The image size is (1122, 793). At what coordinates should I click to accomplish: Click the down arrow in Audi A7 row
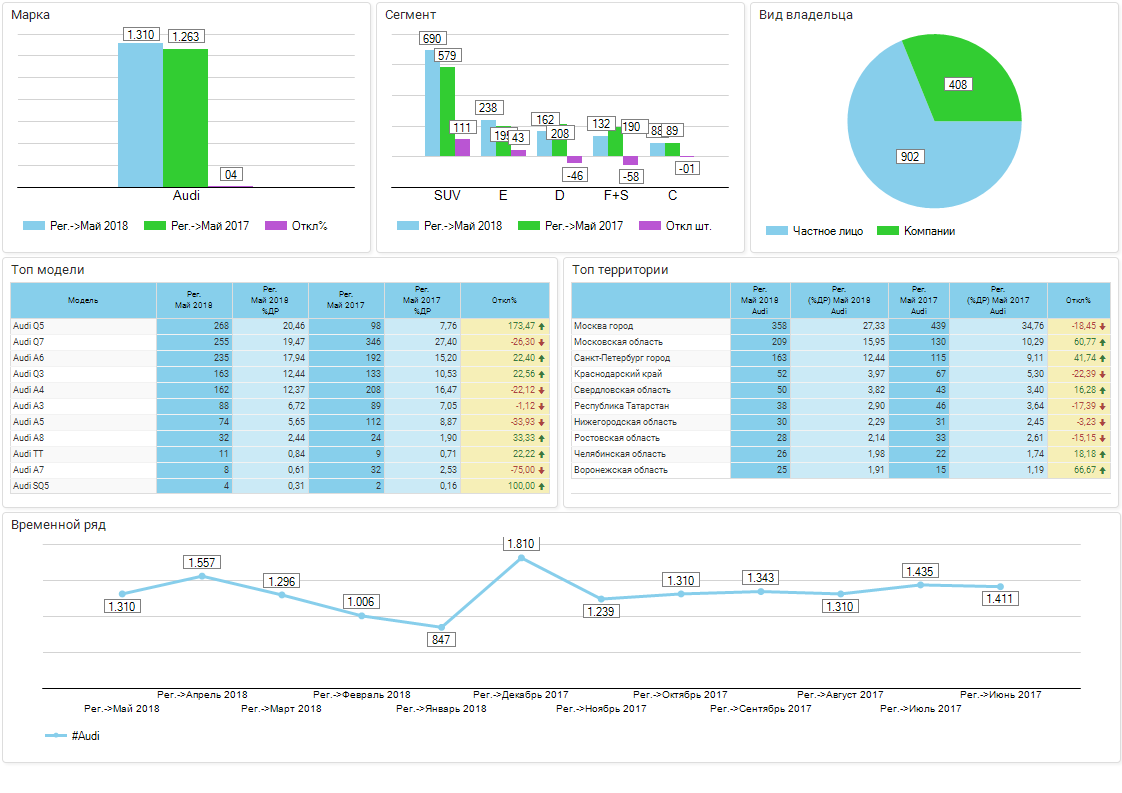click(542, 470)
